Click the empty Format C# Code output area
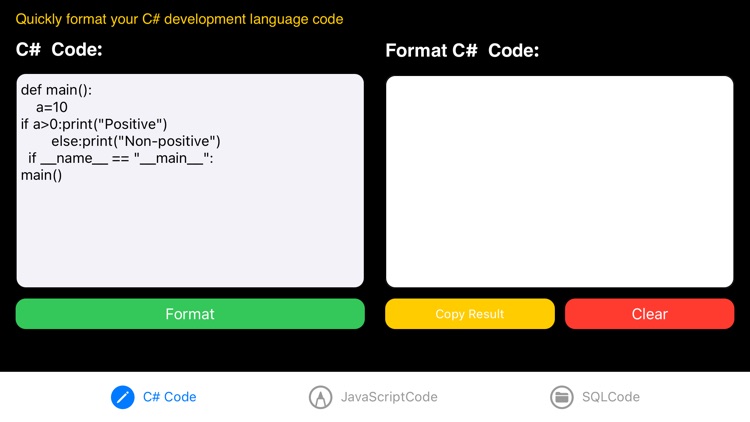 click(x=560, y=181)
